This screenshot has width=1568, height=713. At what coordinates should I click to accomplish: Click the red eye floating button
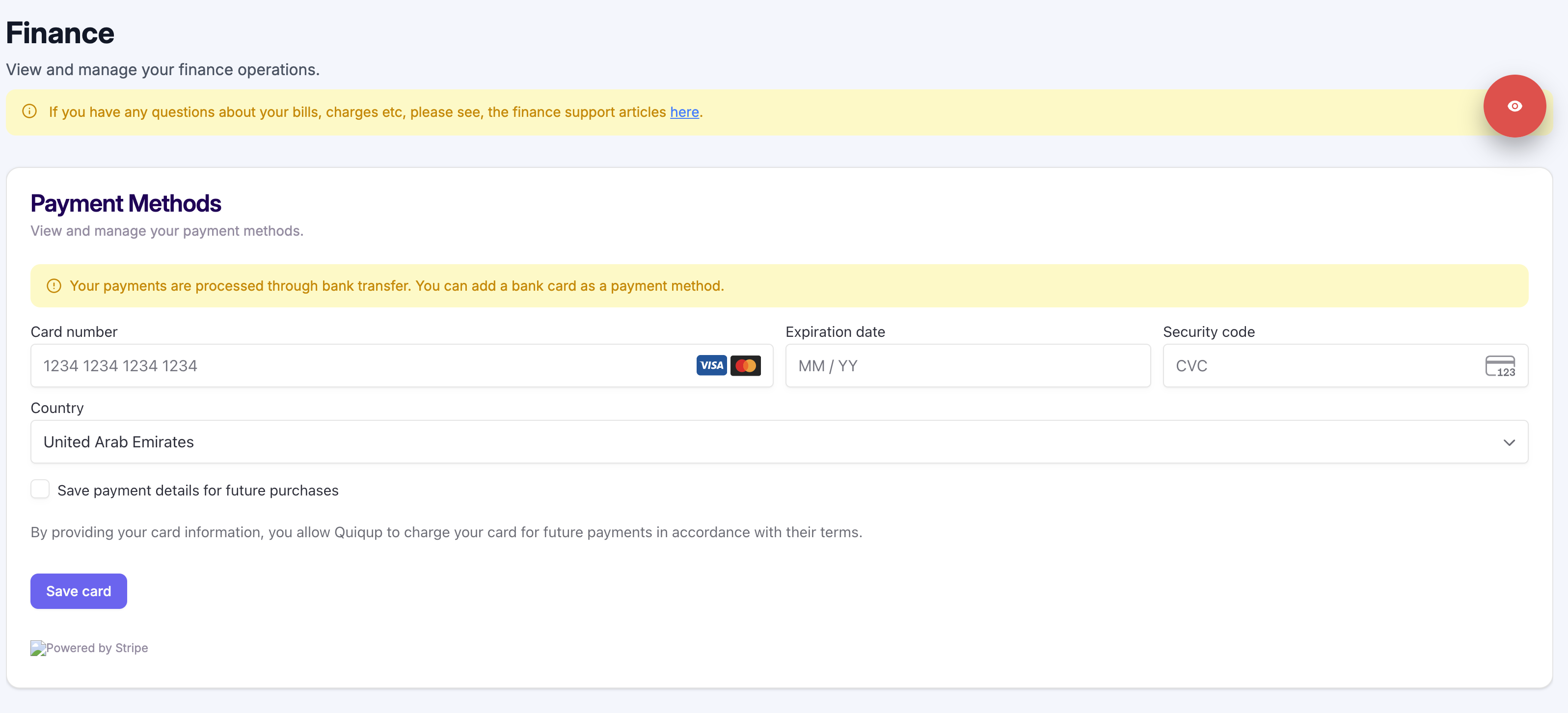[1514, 106]
